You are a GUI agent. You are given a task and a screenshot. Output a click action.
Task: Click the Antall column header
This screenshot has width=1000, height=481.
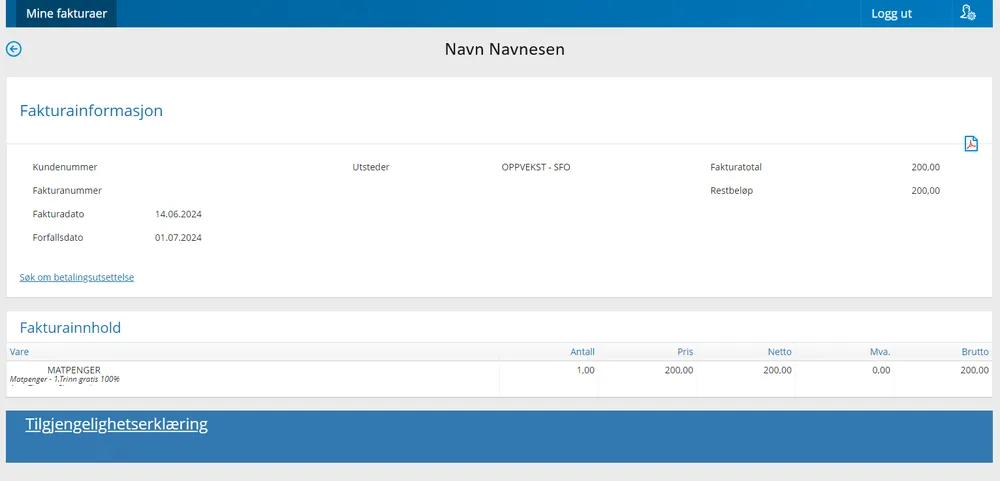[582, 352]
